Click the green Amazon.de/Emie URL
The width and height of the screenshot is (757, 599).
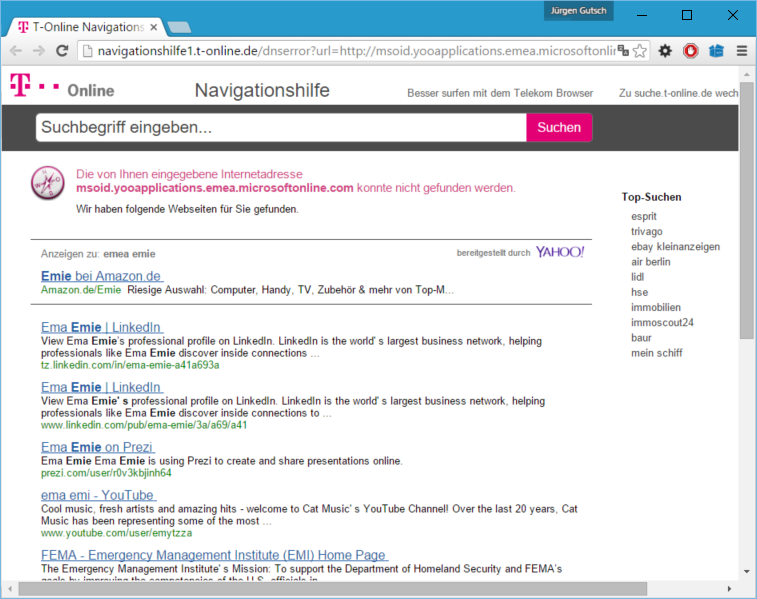click(x=81, y=290)
